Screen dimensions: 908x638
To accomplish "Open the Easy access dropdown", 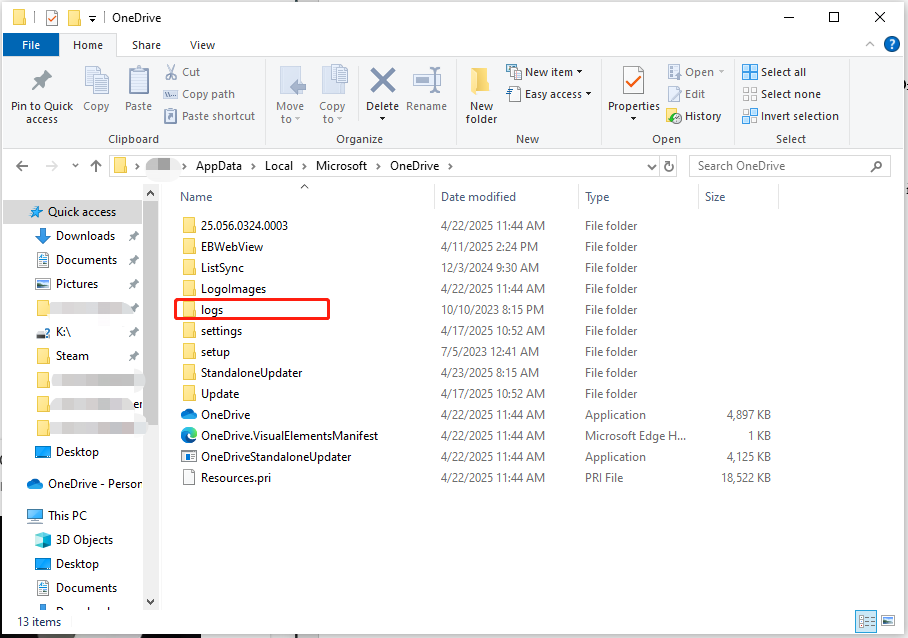I will pos(549,94).
